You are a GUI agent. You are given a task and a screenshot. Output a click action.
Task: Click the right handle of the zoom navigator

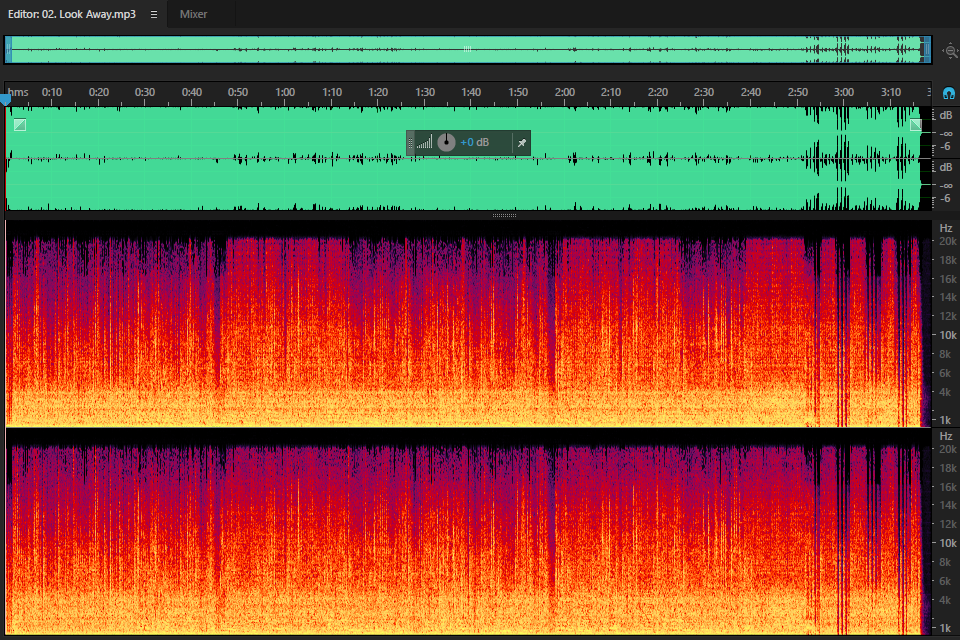(926, 50)
